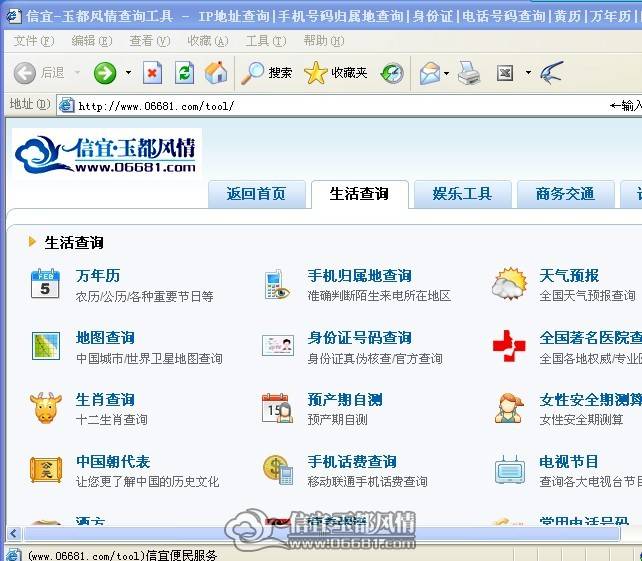Open the 天气预报 link
Viewport: 642px width, 561px height.
coord(569,276)
